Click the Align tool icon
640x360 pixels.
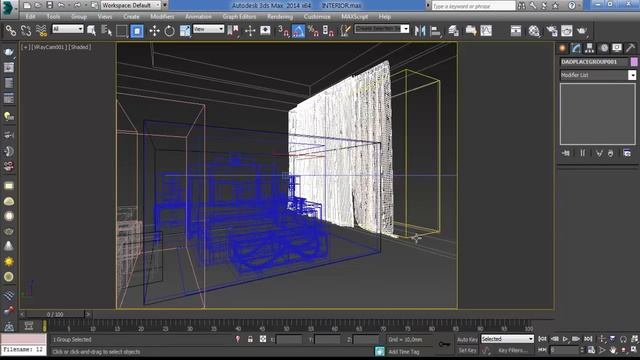coord(436,31)
